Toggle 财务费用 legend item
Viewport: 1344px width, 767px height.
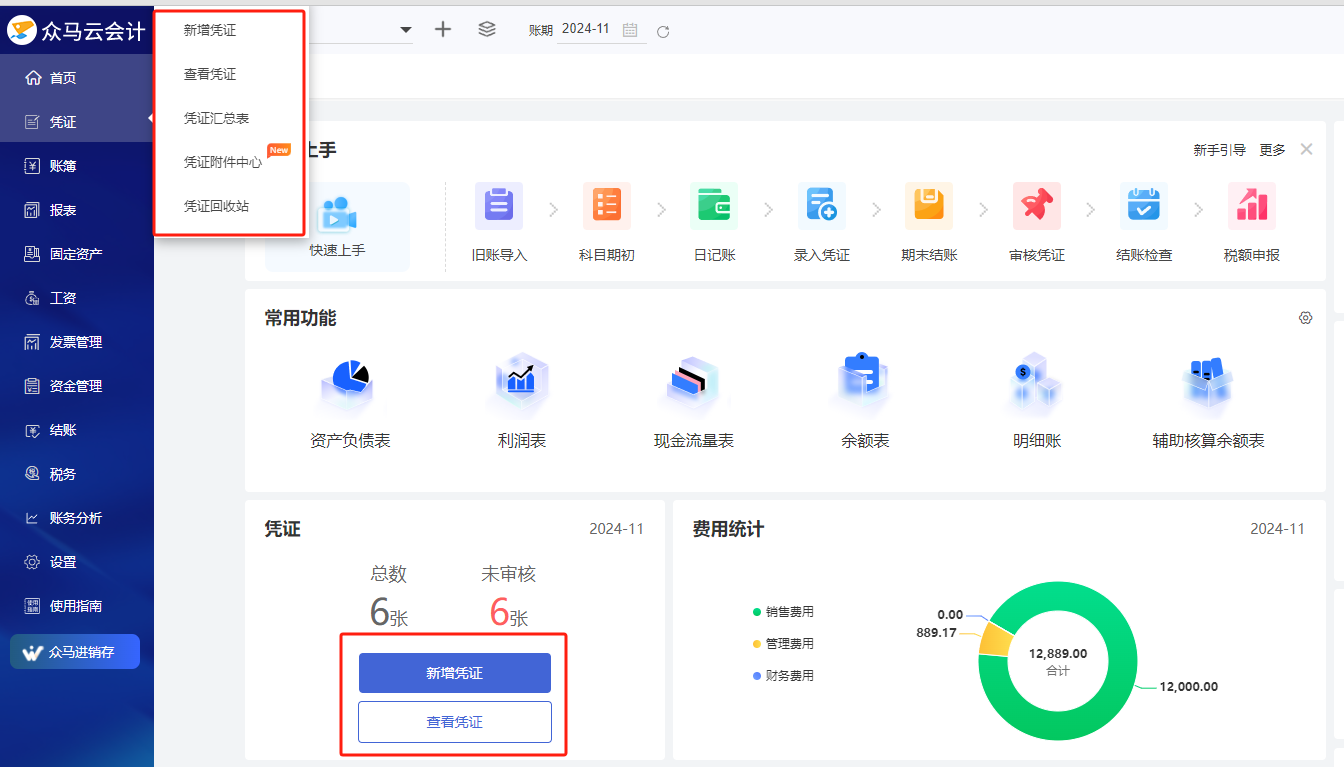pyautogui.click(x=783, y=676)
